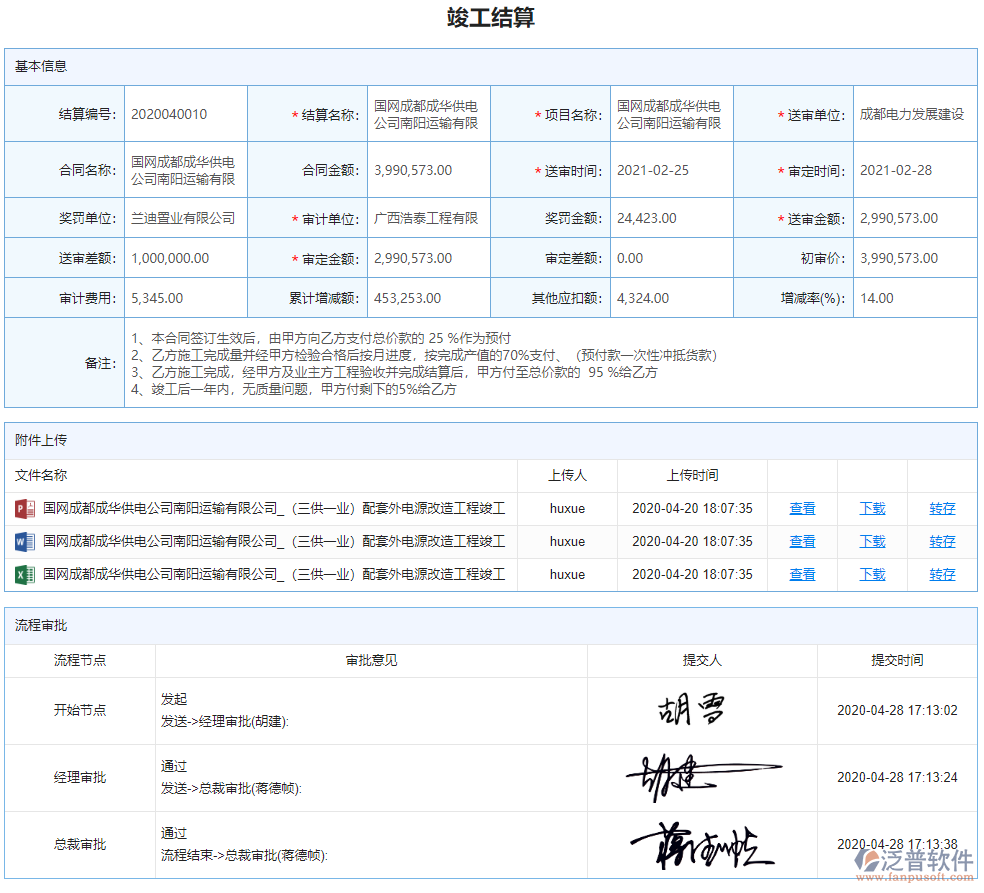Image resolution: width=984 pixels, height=893 pixels.
Task: Click 胡雪 signature in 开始节点 row
Action: pyautogui.click(x=692, y=708)
